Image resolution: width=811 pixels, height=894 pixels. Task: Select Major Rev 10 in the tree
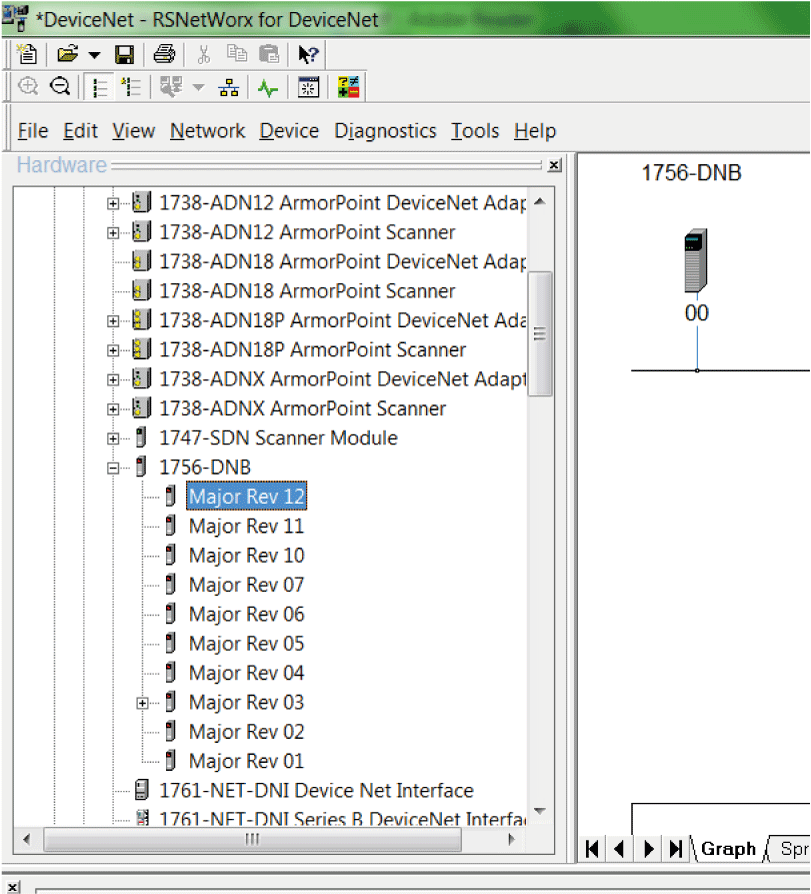(x=246, y=556)
